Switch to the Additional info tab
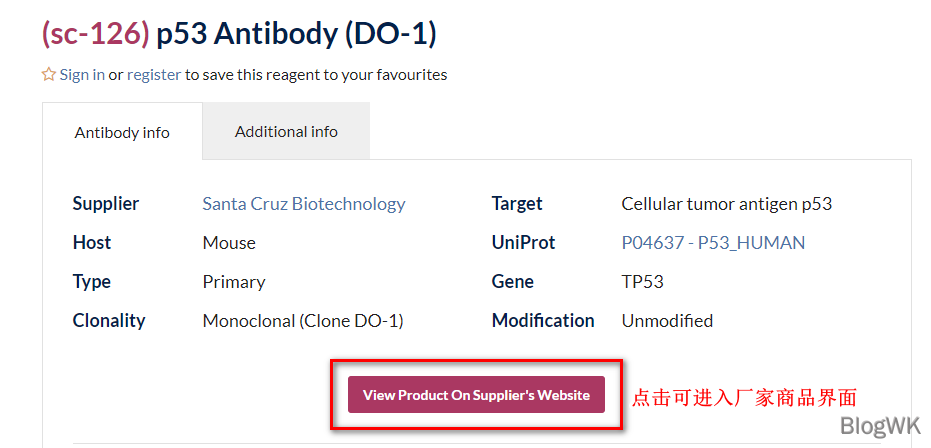931x448 pixels. [286, 131]
